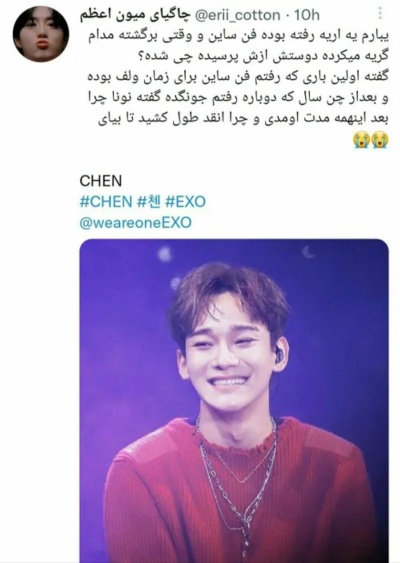400x563 pixels.
Task: Click the tweet line starting with بعد اینهمه مدت
Action: 243,119
